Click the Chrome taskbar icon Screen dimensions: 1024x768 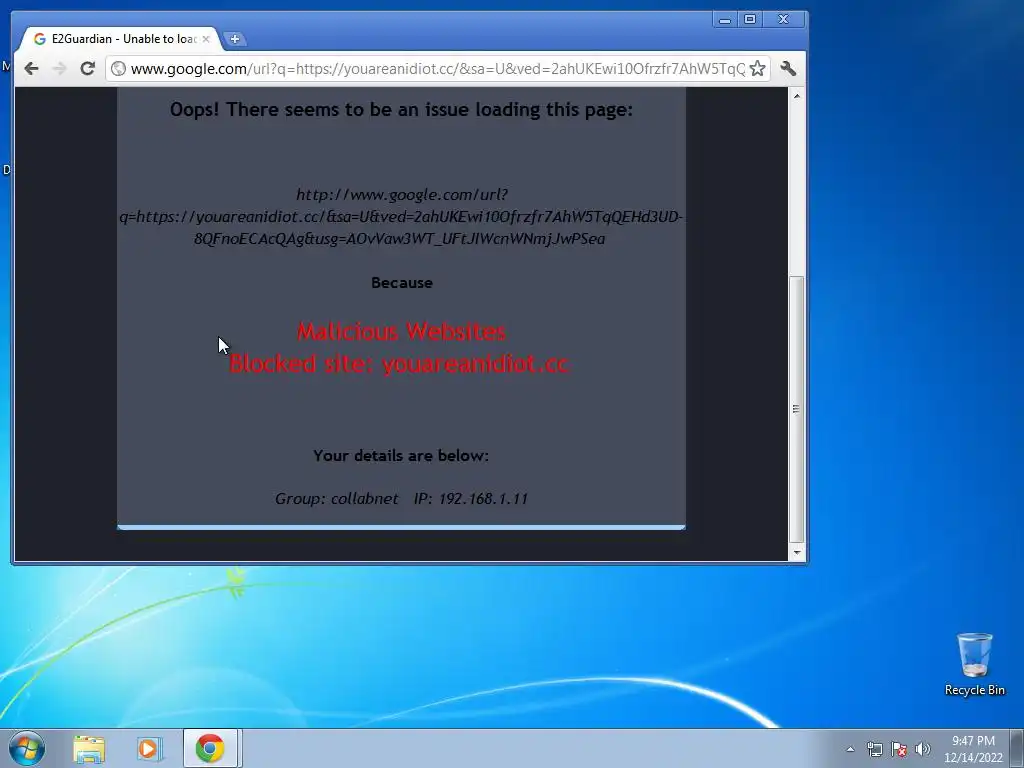(x=210, y=748)
